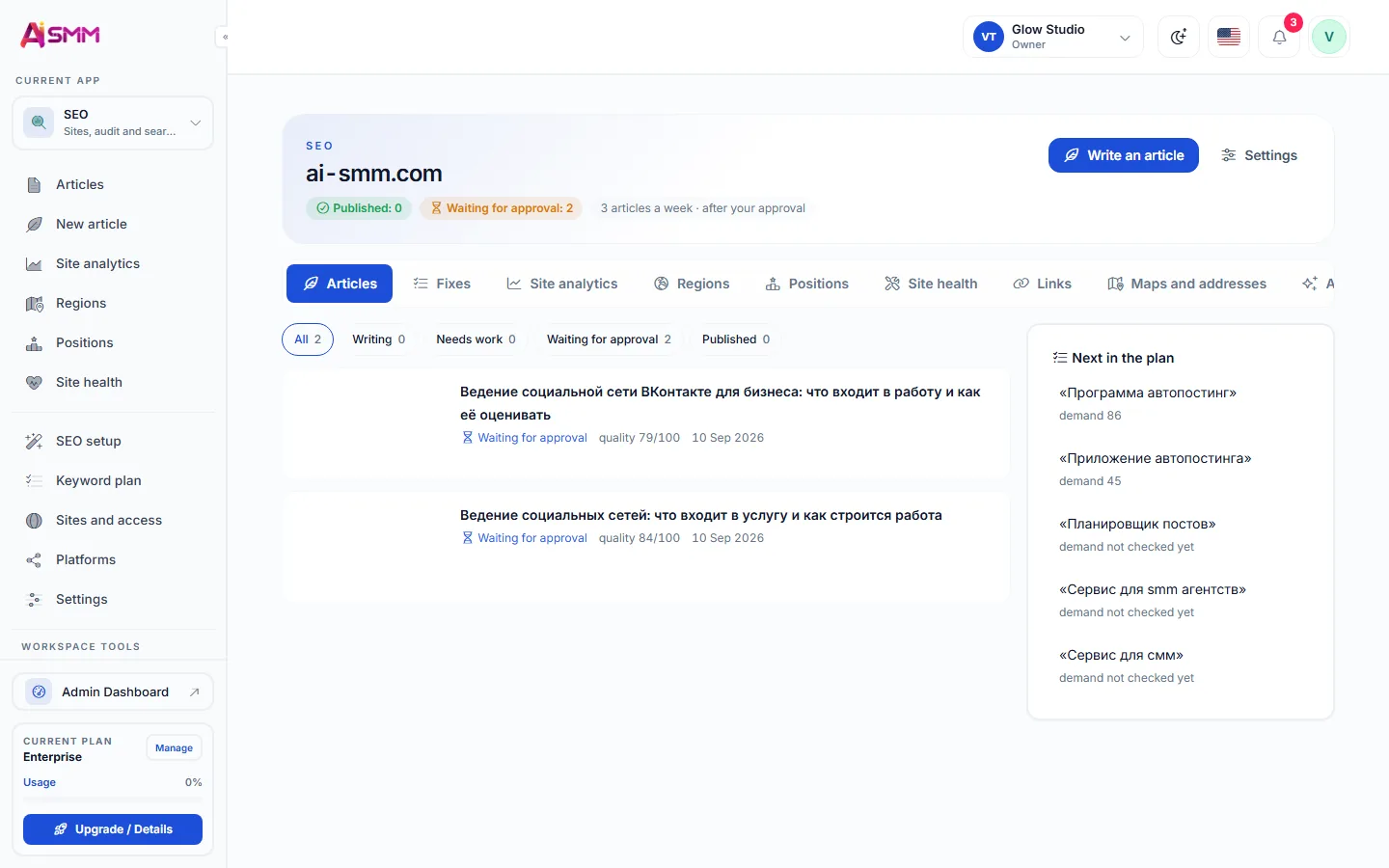This screenshot has height=868, width=1389.
Task: Click the New article leaf icon in sidebar
Action: [34, 224]
